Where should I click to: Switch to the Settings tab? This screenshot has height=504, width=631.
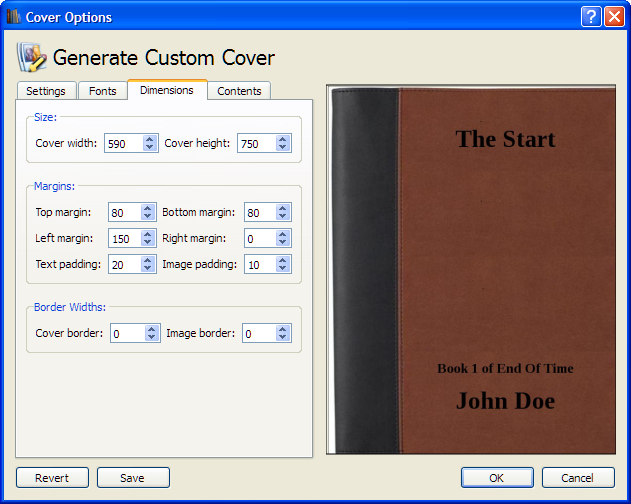coord(46,91)
